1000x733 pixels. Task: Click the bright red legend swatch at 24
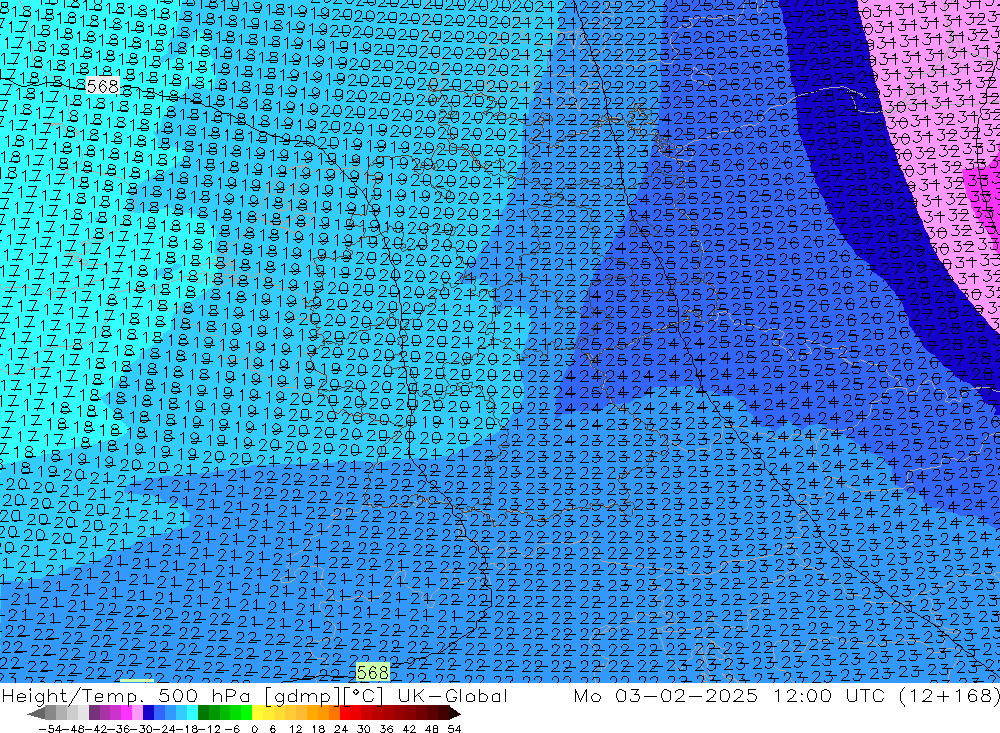[x=345, y=713]
